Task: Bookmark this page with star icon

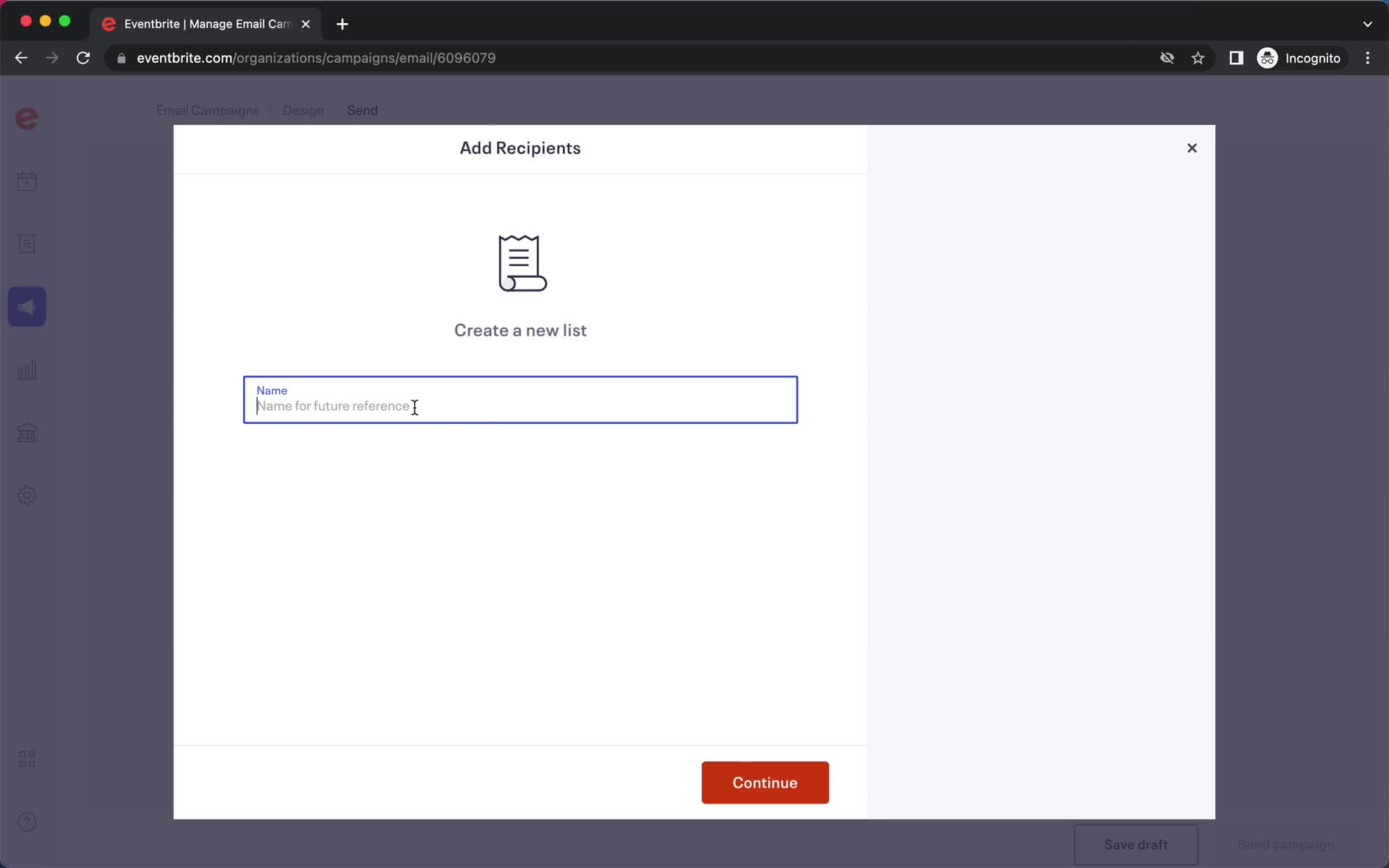Action: click(1198, 58)
